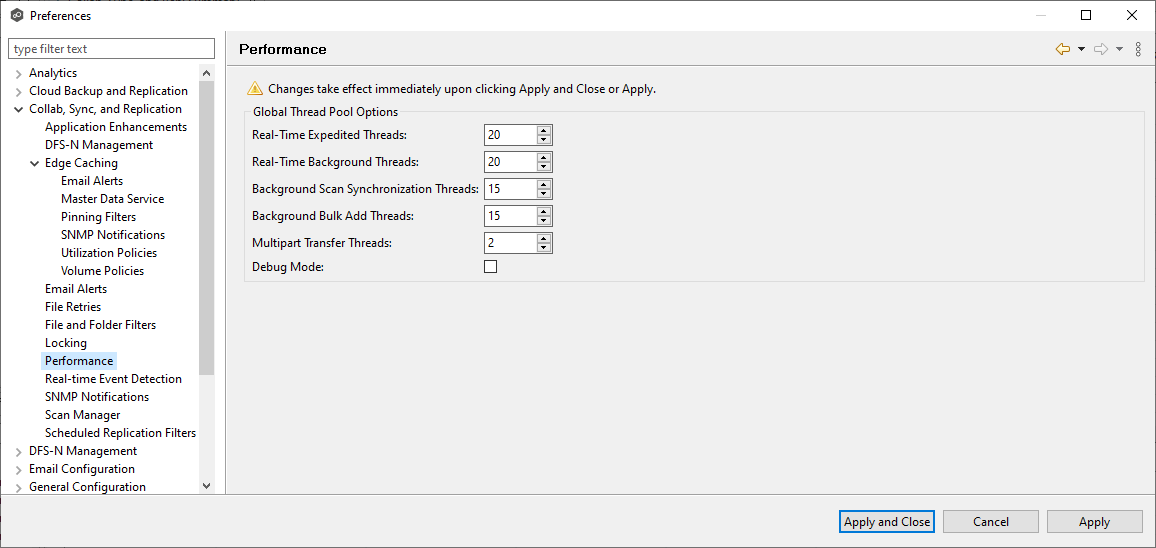Open the back history dropdown arrow
The height and width of the screenshot is (548, 1156).
(1081, 49)
